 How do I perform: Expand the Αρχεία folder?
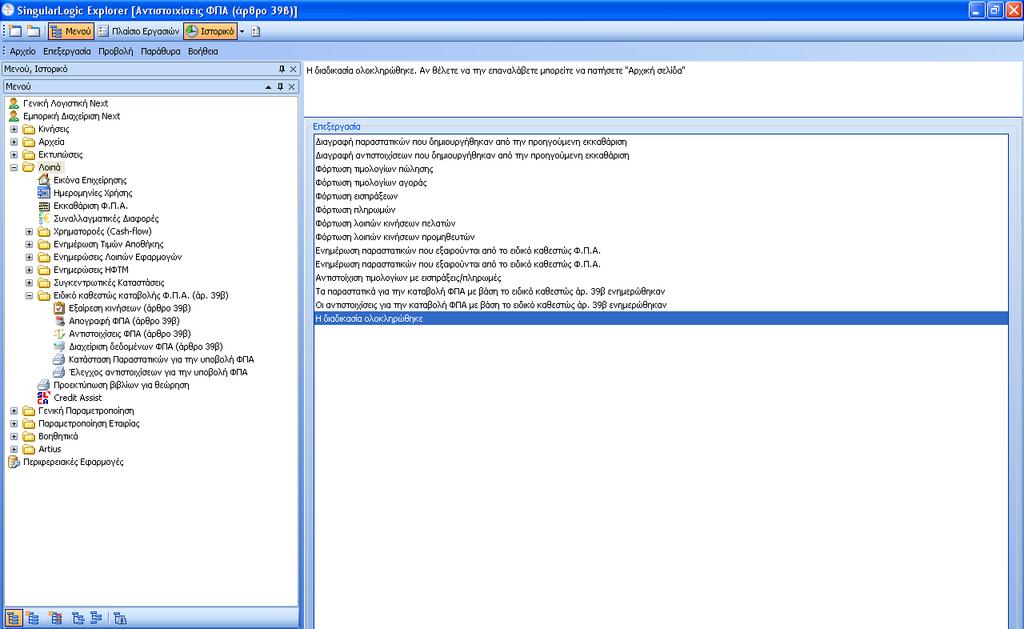tap(14, 142)
